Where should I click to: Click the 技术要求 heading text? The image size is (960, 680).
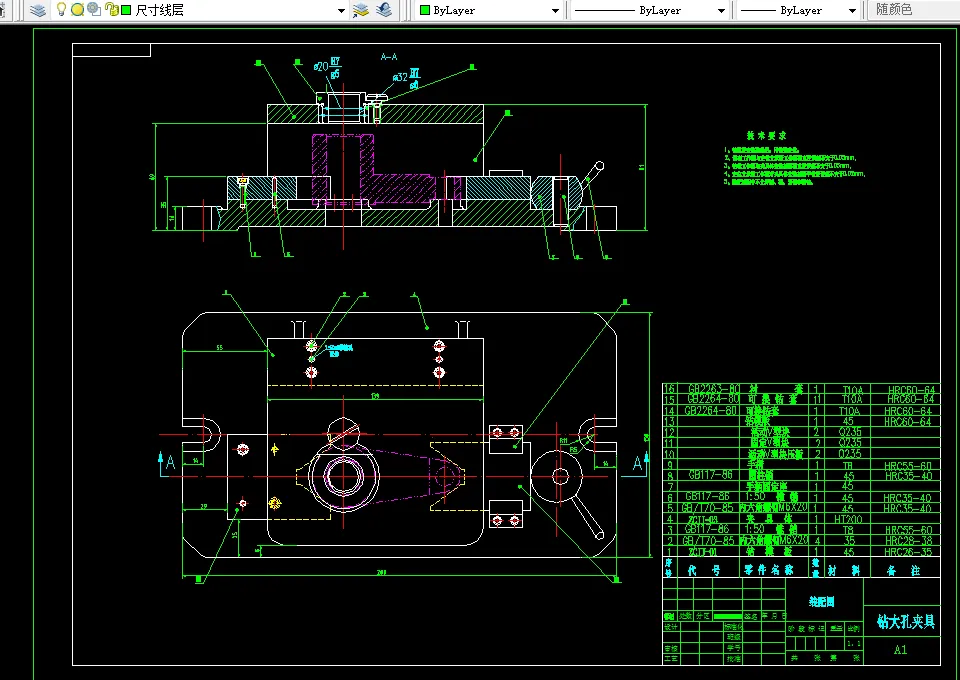point(766,135)
